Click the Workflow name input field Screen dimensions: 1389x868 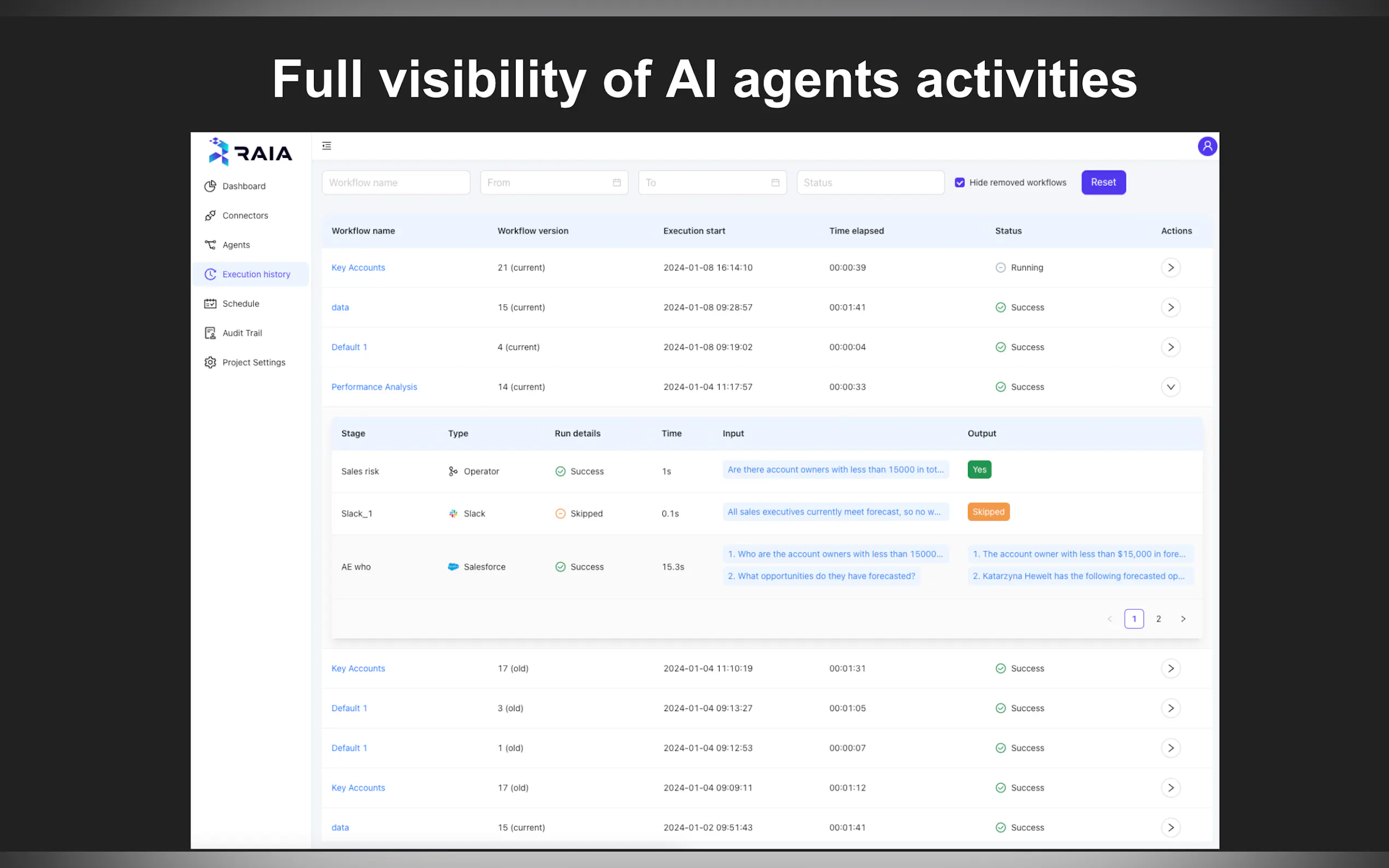[395, 183]
